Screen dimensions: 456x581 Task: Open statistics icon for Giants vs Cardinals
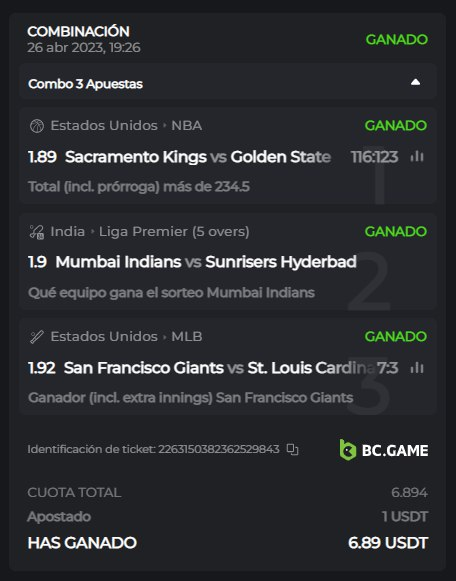pyautogui.click(x=417, y=368)
